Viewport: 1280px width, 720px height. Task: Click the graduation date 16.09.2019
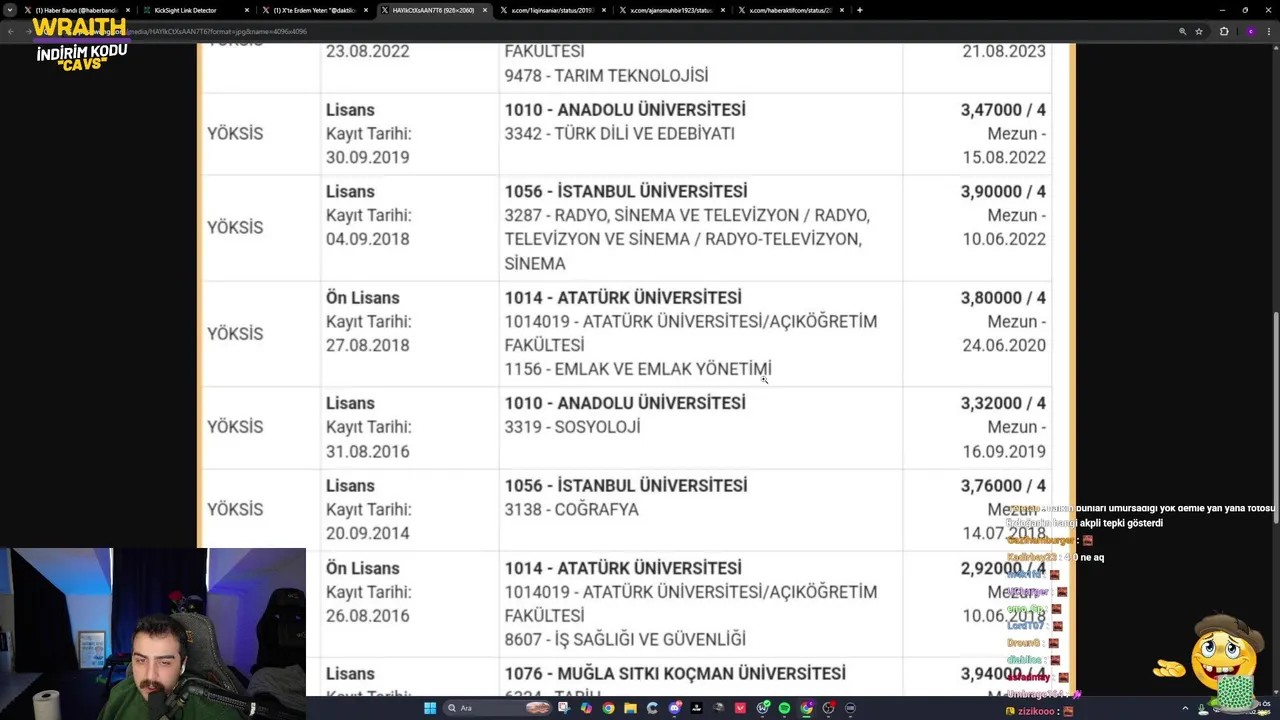[1004, 451]
